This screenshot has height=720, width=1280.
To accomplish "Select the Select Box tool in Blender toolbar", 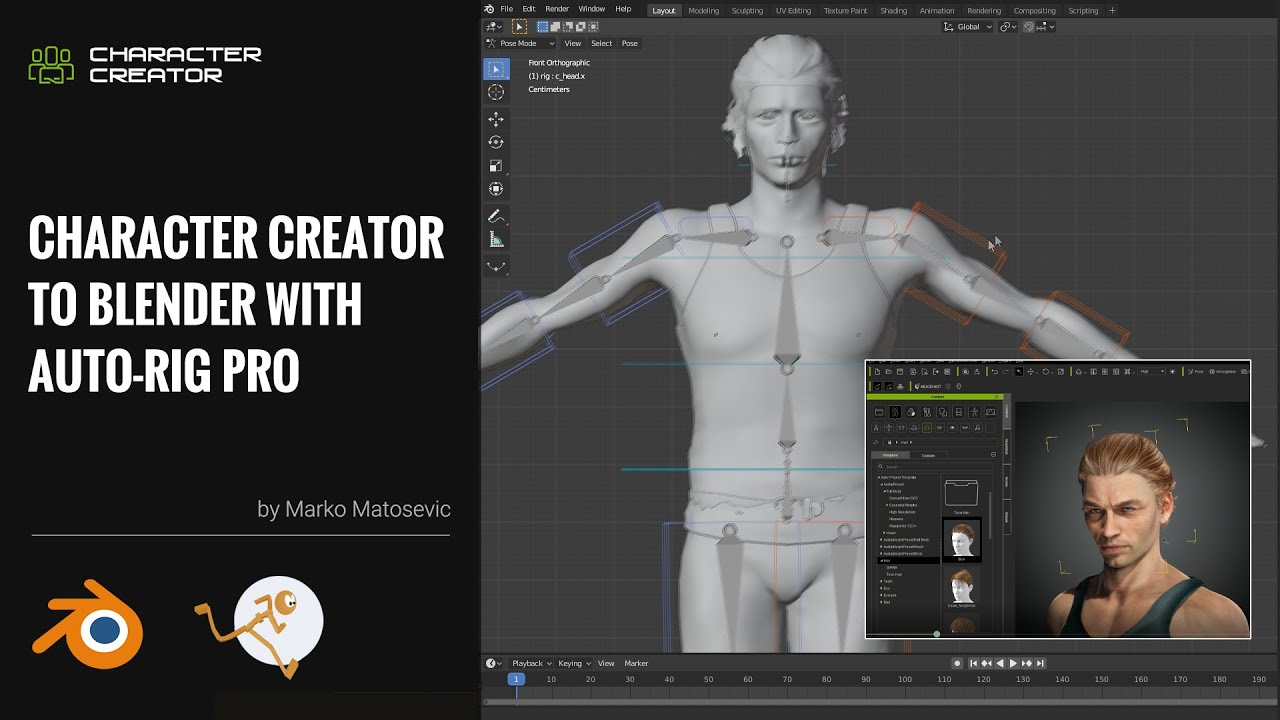I will click(496, 69).
